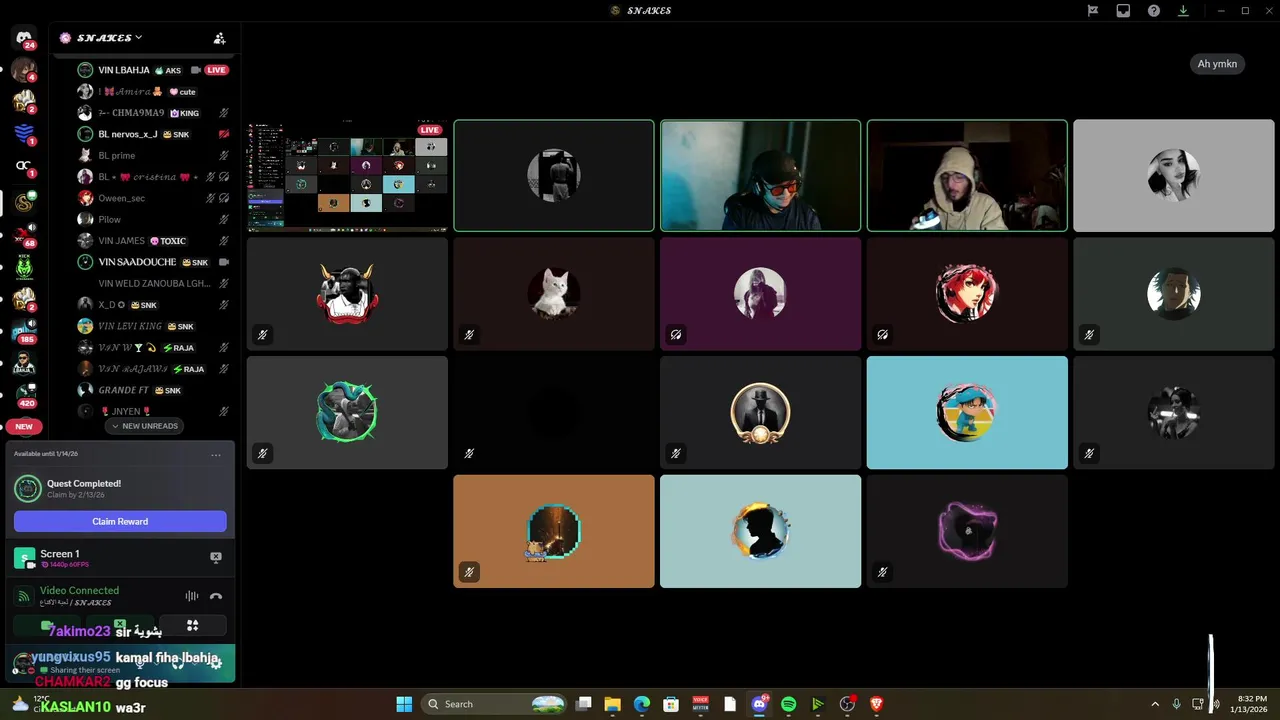Select the server with the 420 badge

[24, 395]
